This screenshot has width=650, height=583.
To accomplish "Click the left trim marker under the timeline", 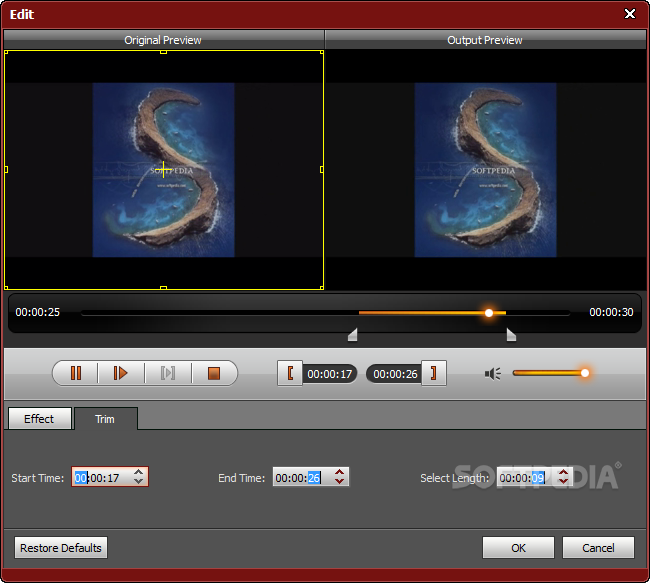I will (x=353, y=335).
